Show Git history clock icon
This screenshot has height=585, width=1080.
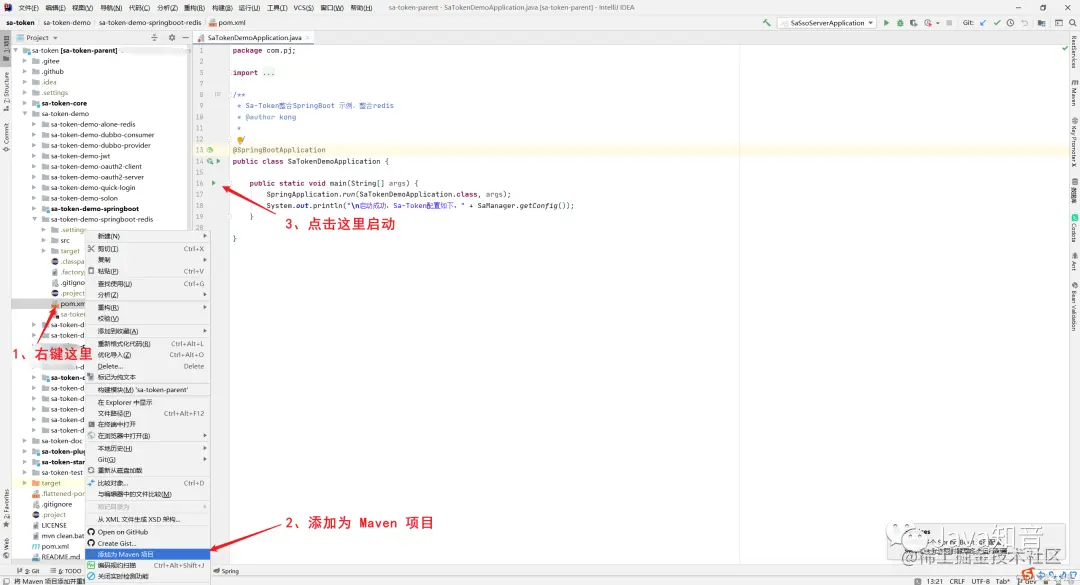pos(1010,23)
